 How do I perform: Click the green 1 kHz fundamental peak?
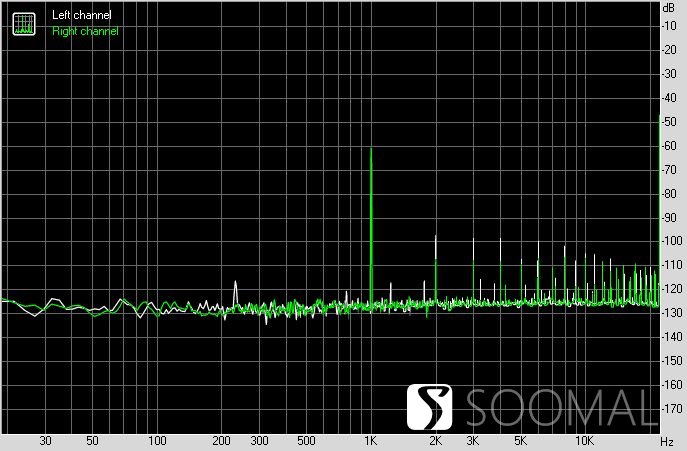coord(371,226)
